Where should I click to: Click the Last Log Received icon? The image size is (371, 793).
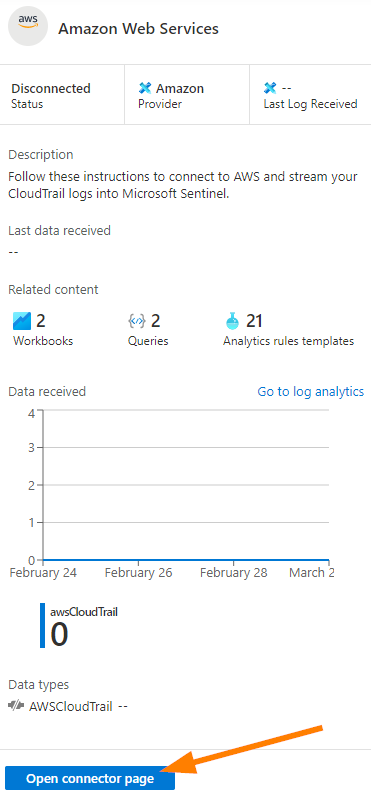click(270, 89)
